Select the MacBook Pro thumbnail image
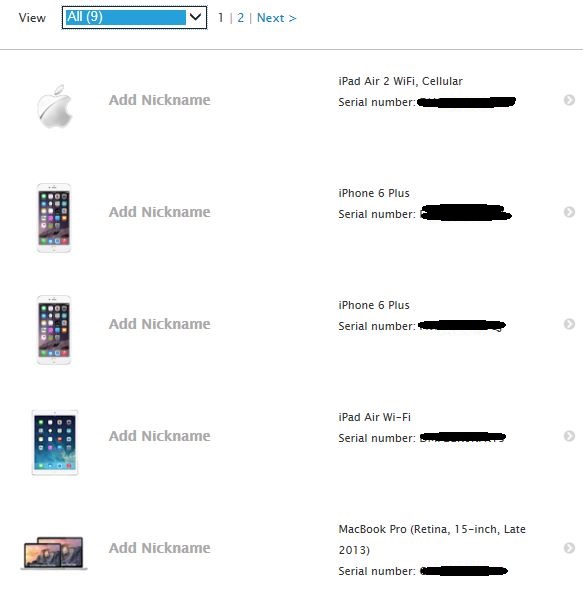This screenshot has height=610, width=583. 54,553
